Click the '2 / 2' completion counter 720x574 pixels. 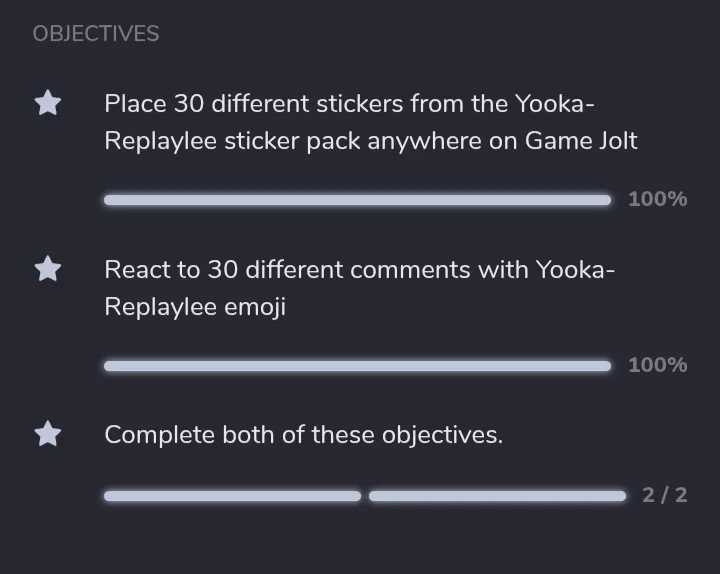[665, 495]
